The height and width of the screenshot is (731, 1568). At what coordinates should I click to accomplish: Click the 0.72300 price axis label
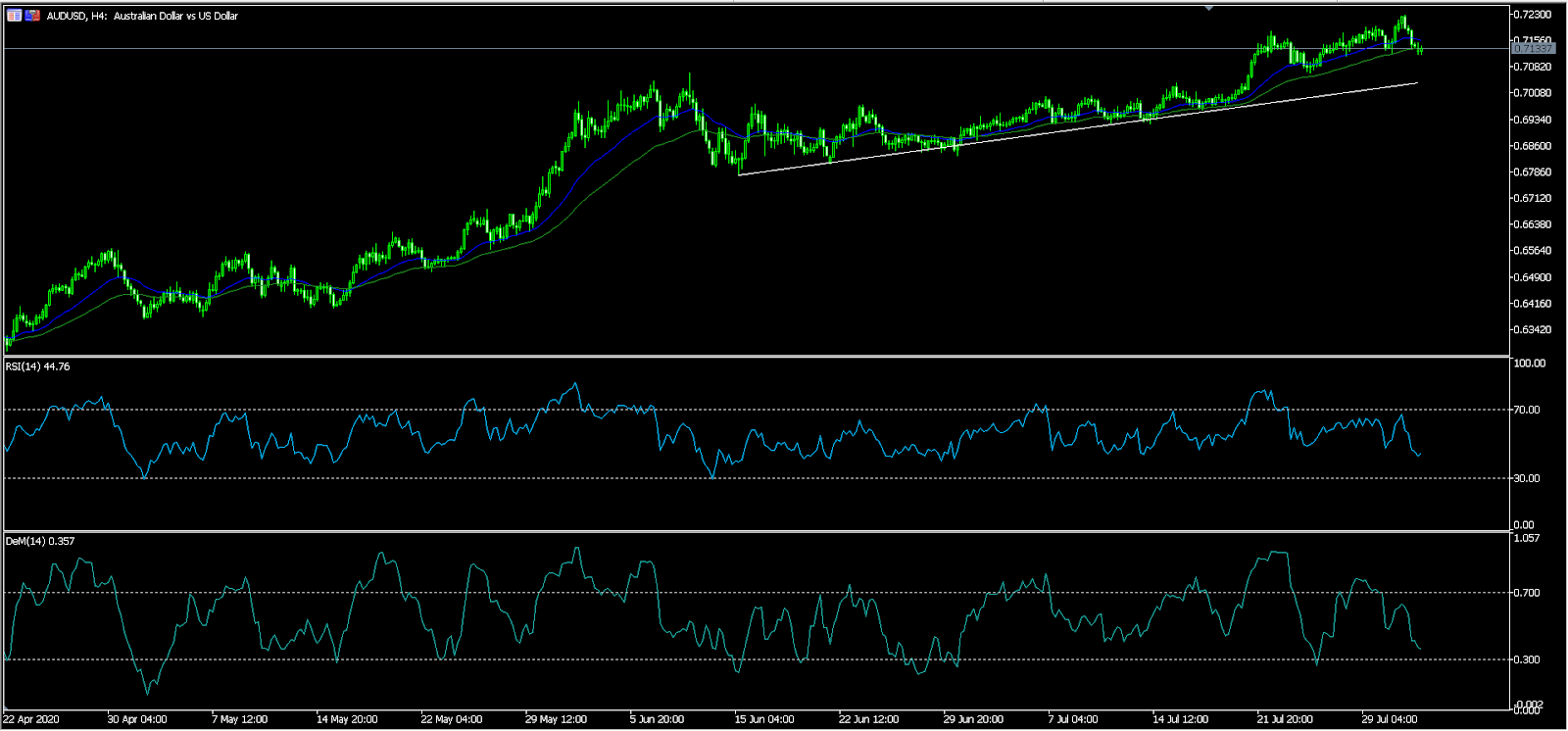[x=1533, y=15]
